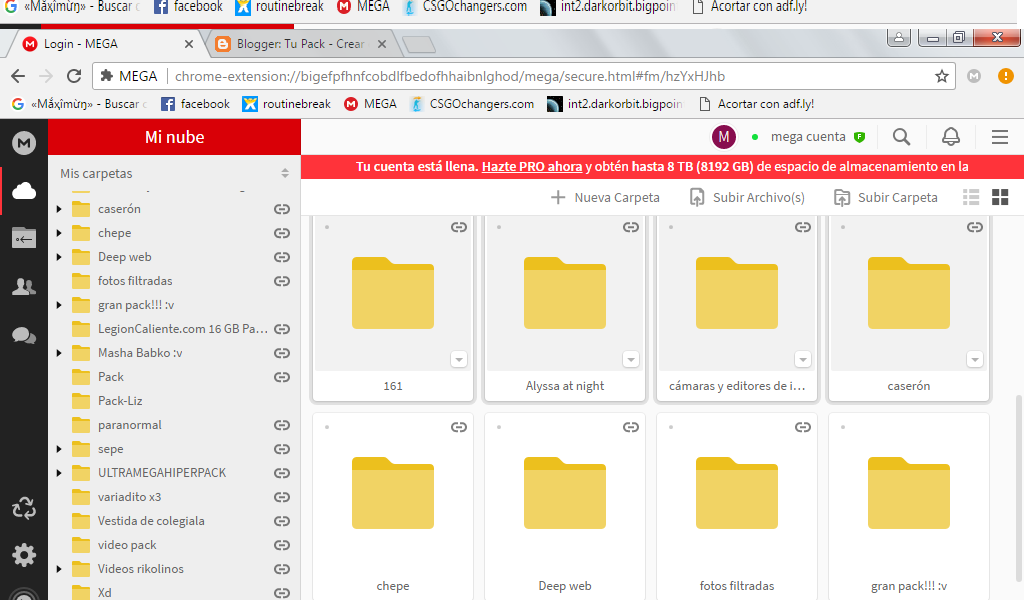Open the hamburger menu in MEGA header

pos(999,136)
